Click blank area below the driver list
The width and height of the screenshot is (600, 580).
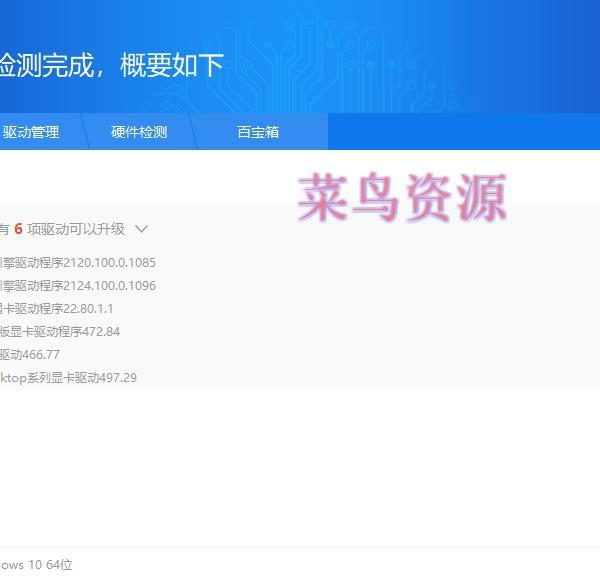(x=300, y=460)
